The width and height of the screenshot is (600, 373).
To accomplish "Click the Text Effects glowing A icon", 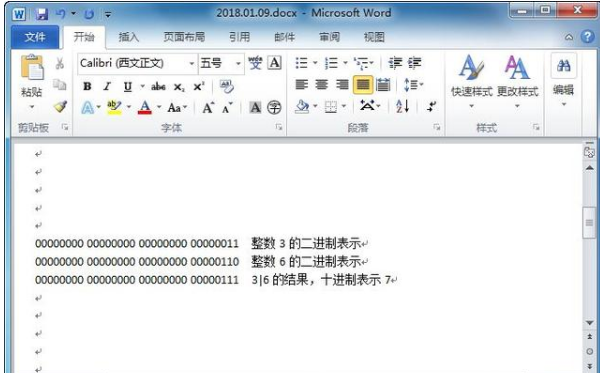I will pos(87,108).
